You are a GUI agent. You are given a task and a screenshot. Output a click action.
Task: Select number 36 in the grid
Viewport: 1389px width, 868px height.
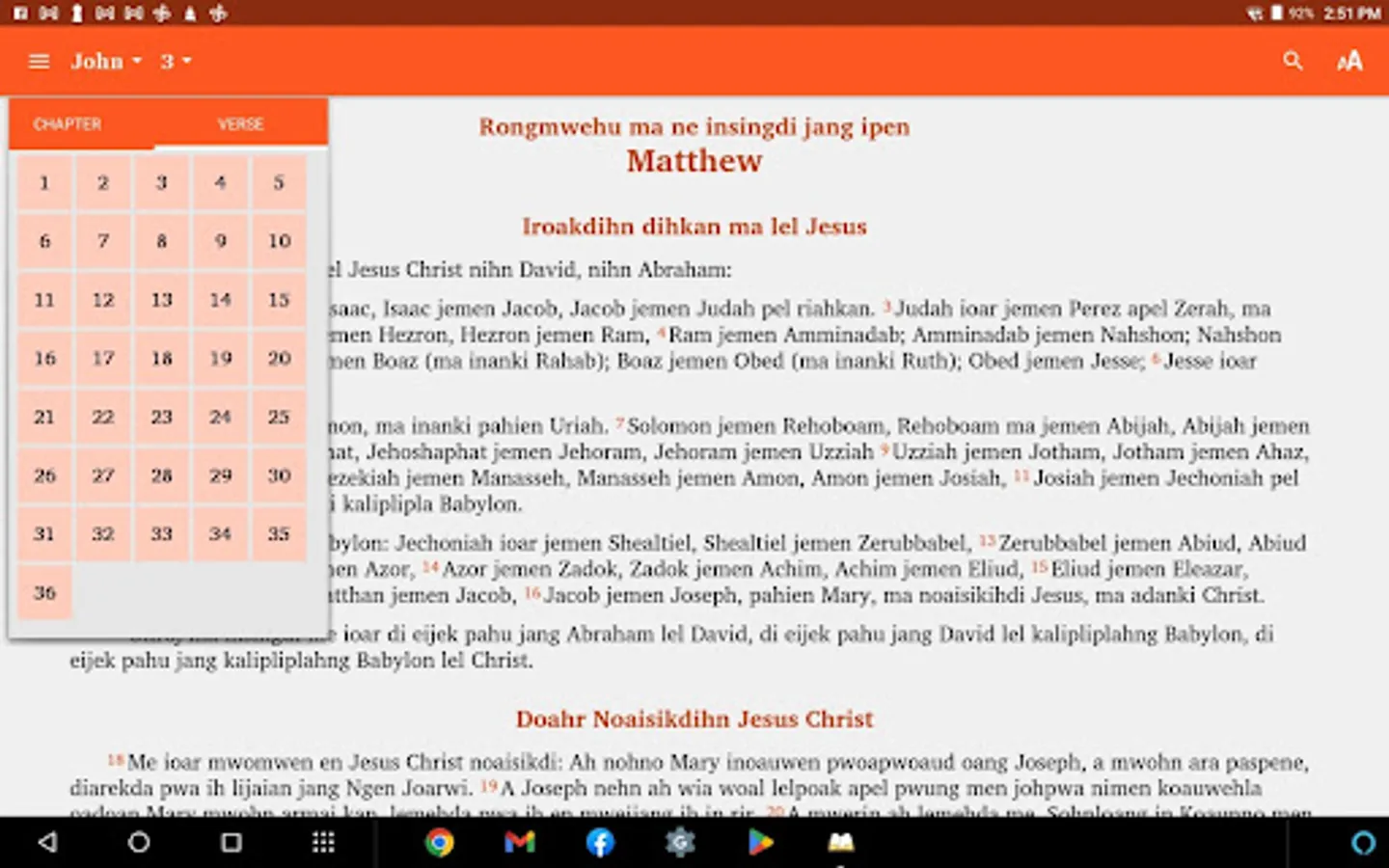pyautogui.click(x=44, y=593)
